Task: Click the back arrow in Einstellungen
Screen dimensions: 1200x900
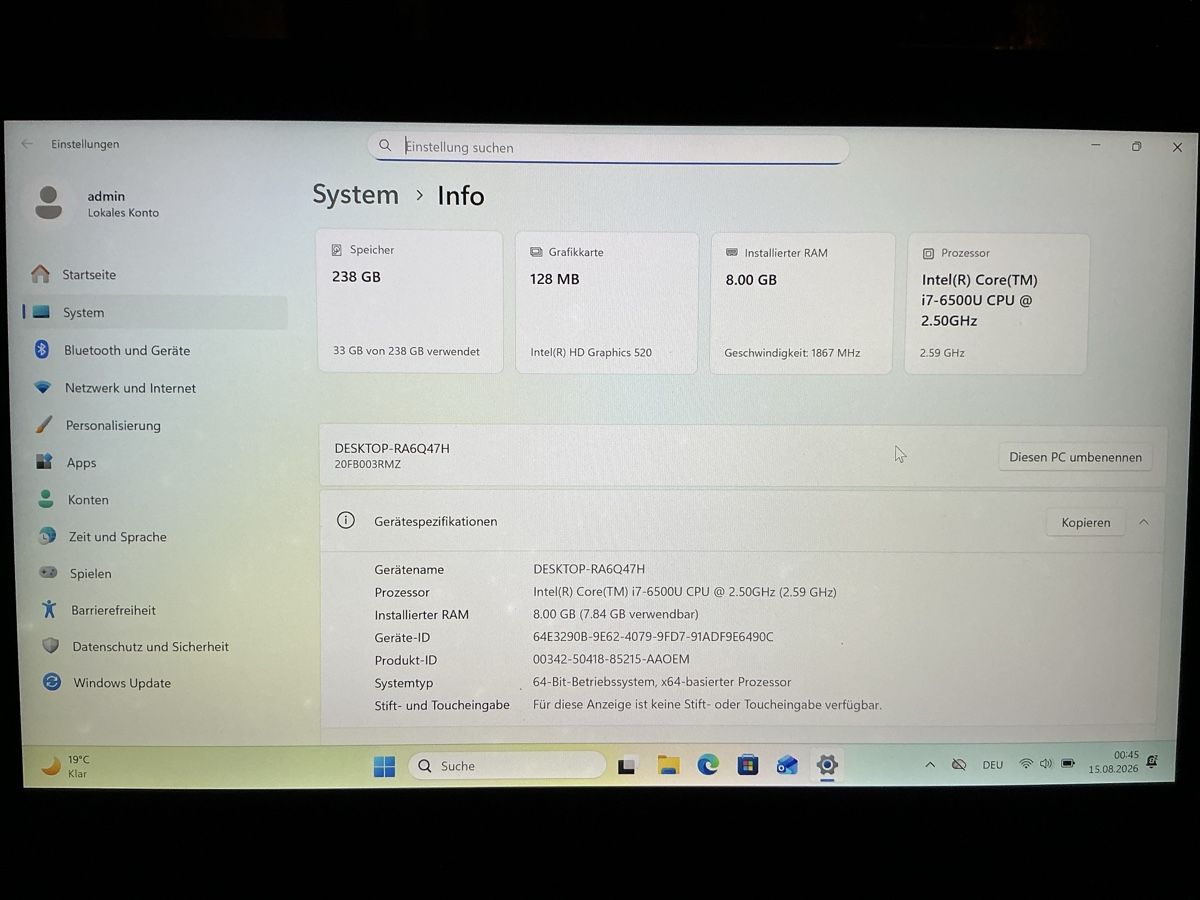Action: click(27, 144)
